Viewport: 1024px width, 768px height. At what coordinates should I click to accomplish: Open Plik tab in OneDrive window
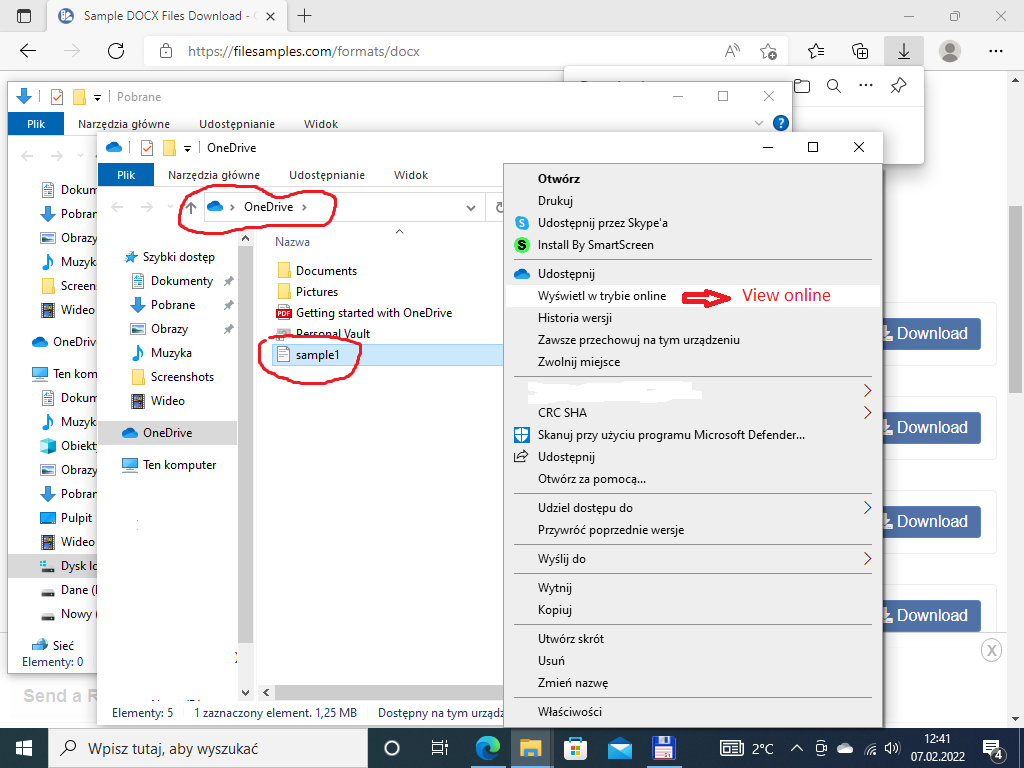[126, 175]
